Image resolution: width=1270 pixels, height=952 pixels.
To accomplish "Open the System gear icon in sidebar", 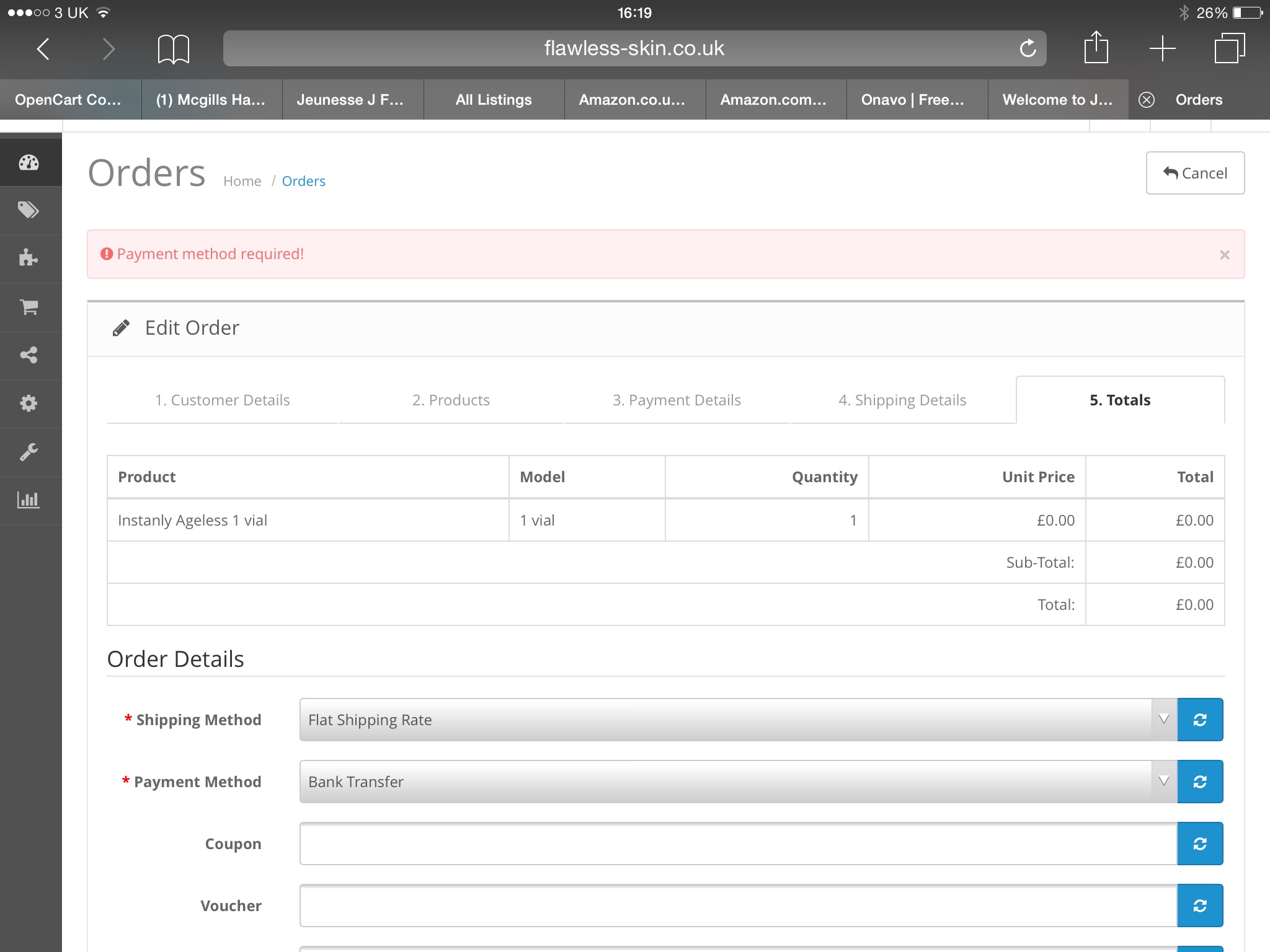I will click(29, 403).
